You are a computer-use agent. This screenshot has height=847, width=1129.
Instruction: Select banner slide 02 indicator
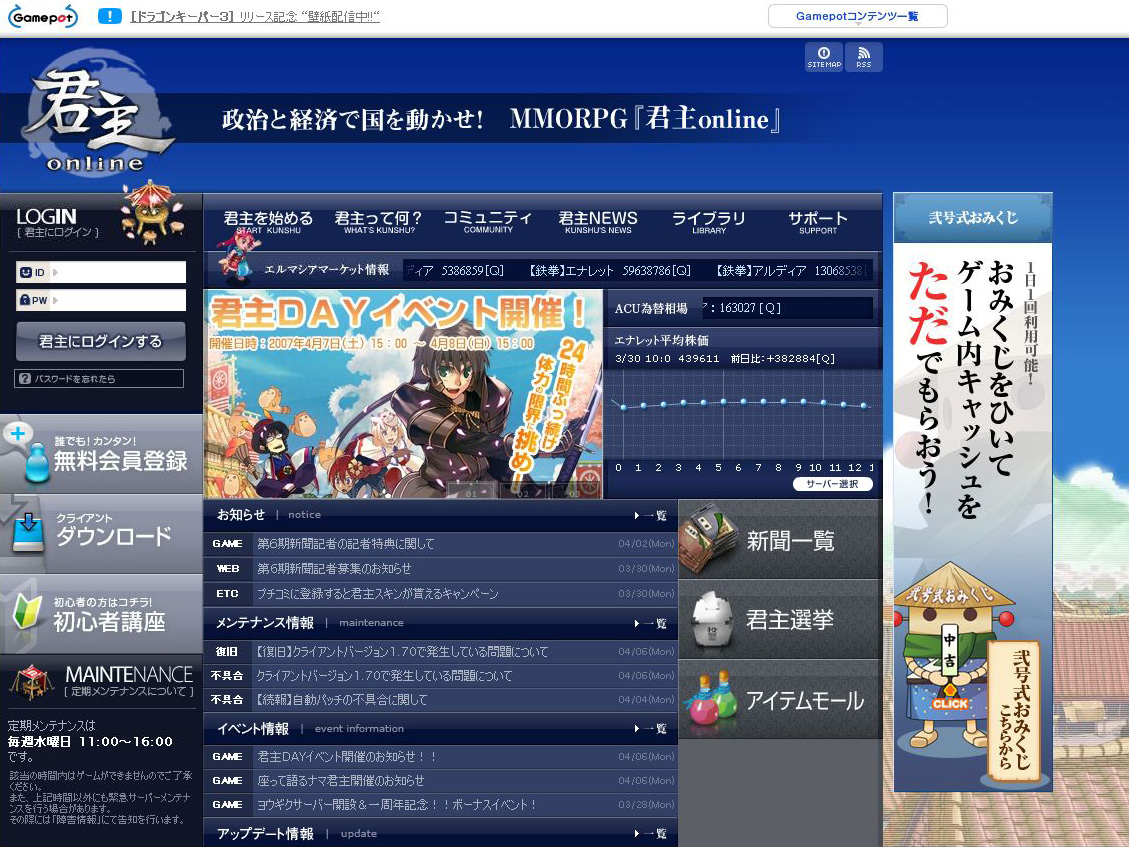pos(523,491)
